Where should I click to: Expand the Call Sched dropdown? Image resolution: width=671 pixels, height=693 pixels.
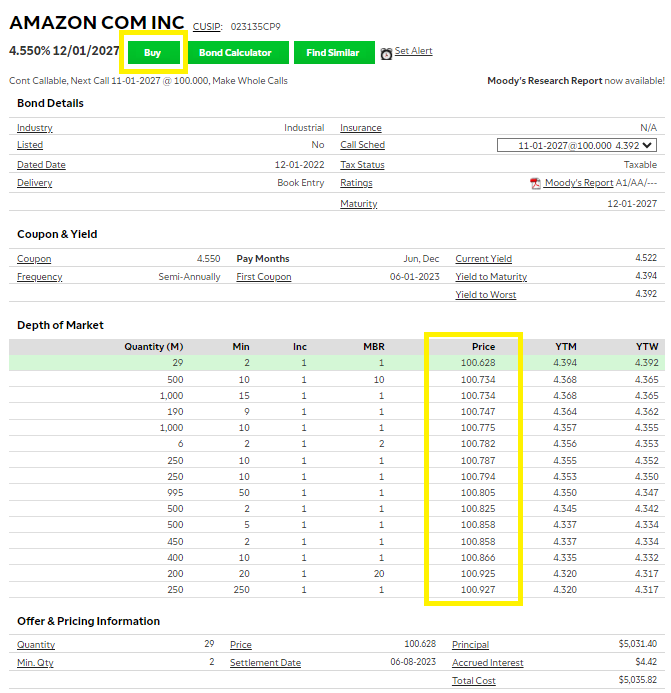coord(577,145)
